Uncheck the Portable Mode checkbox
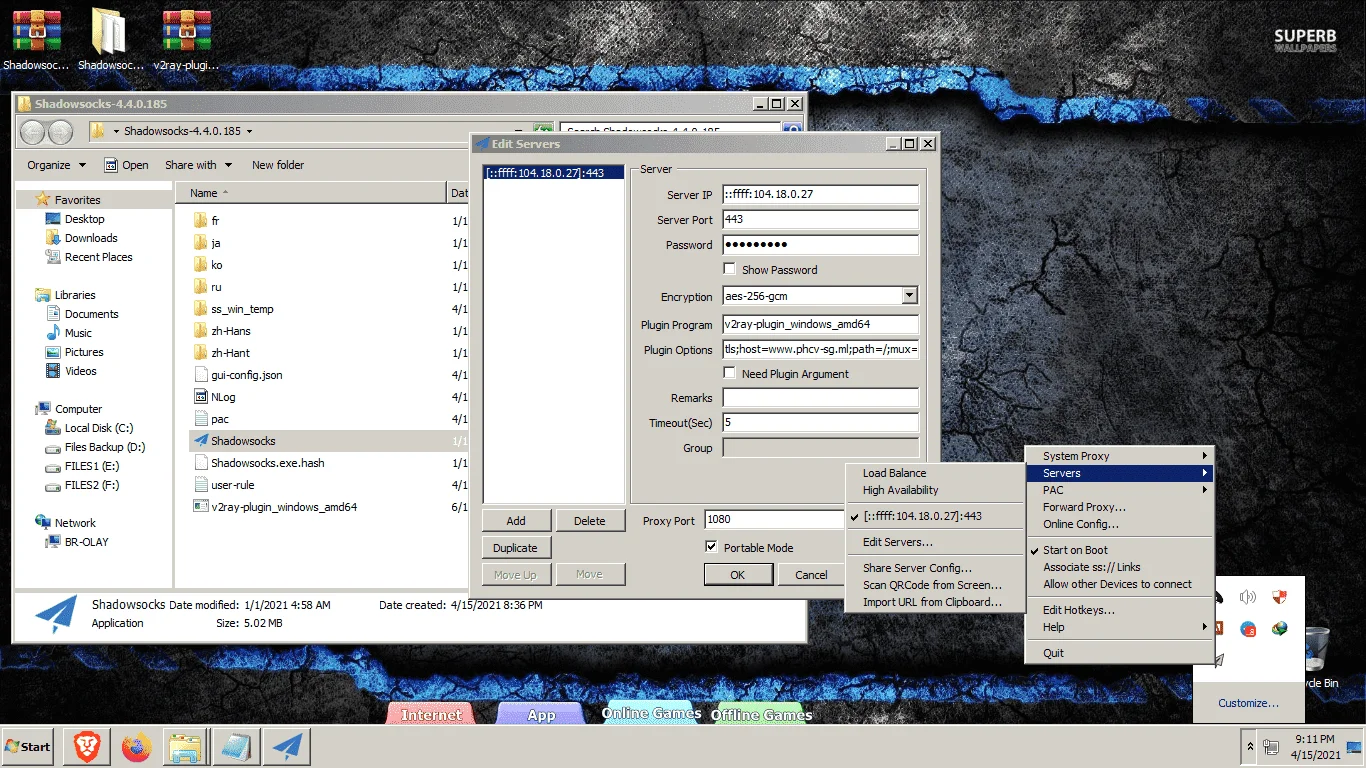Screen dimensions: 1366x768 711,547
